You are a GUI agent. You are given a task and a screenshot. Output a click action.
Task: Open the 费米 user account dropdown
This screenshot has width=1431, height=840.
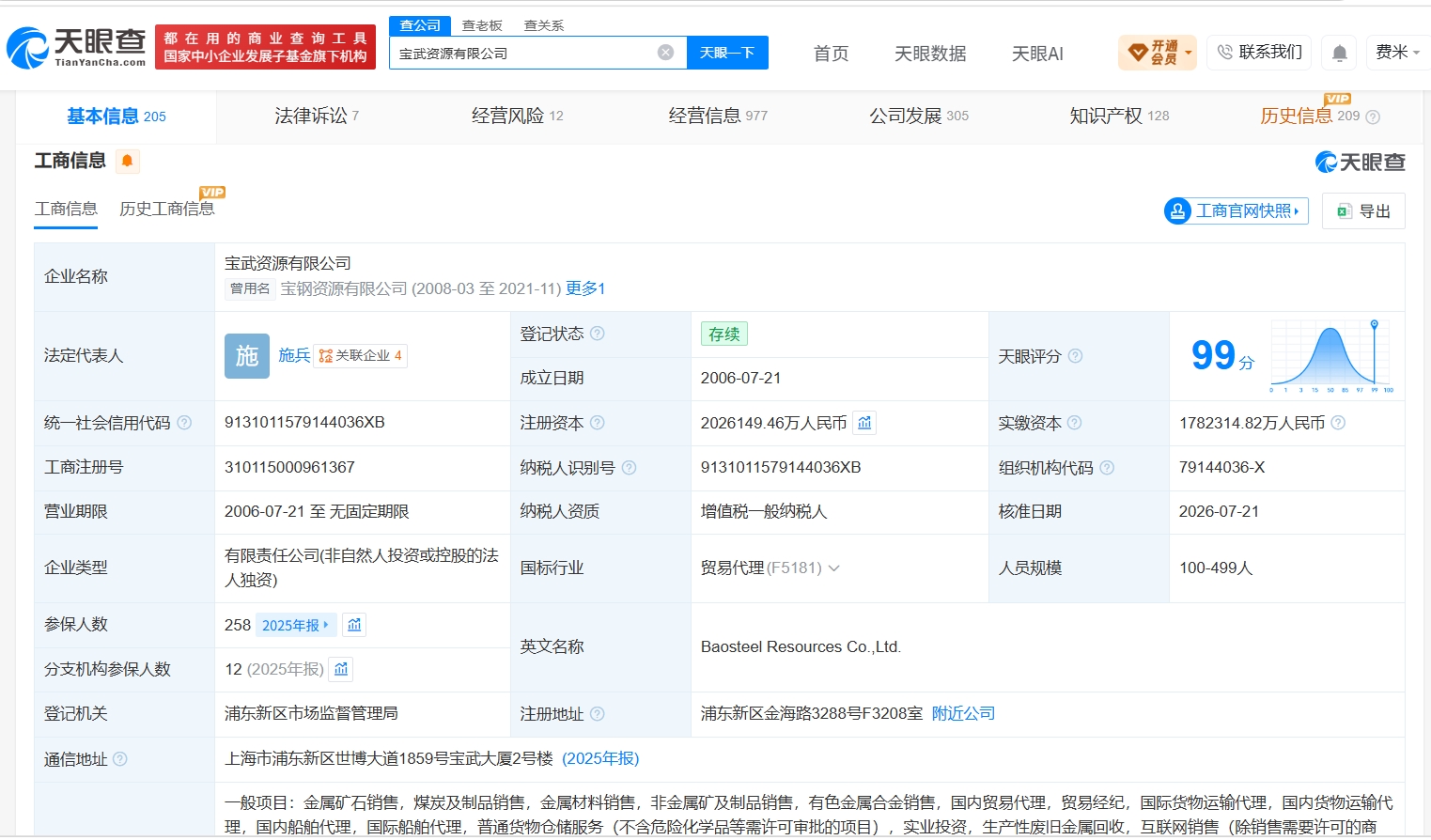point(1397,53)
